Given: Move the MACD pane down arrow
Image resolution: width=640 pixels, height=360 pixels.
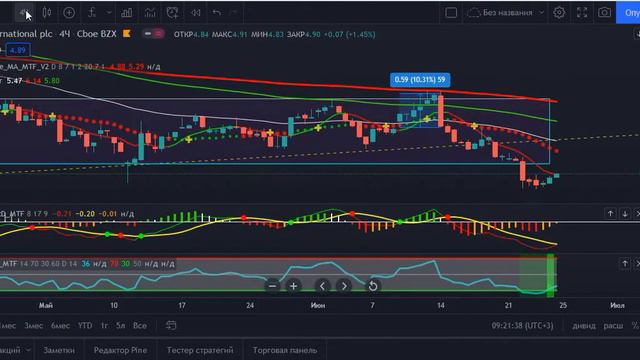Looking at the screenshot, I should (x=625, y=213).
